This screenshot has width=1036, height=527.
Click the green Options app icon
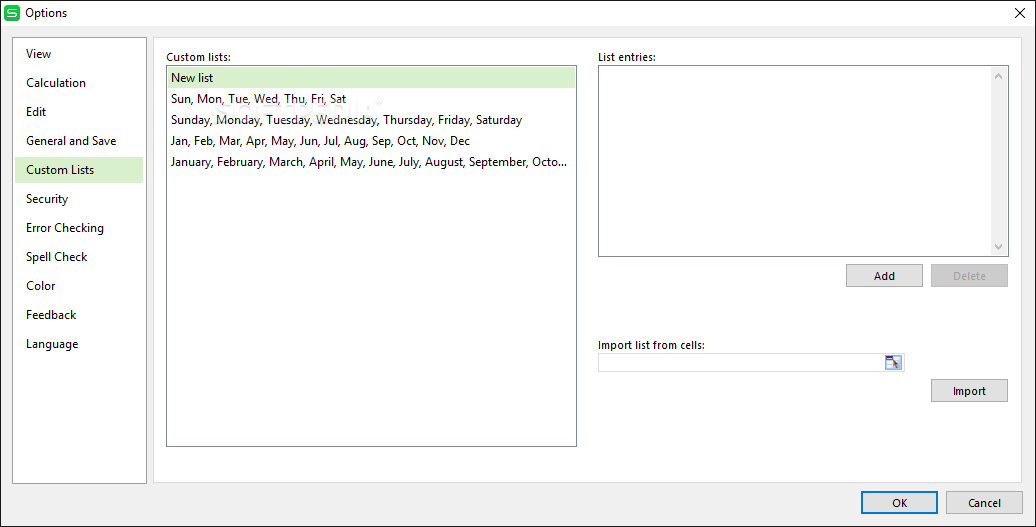pyautogui.click(x=12, y=13)
